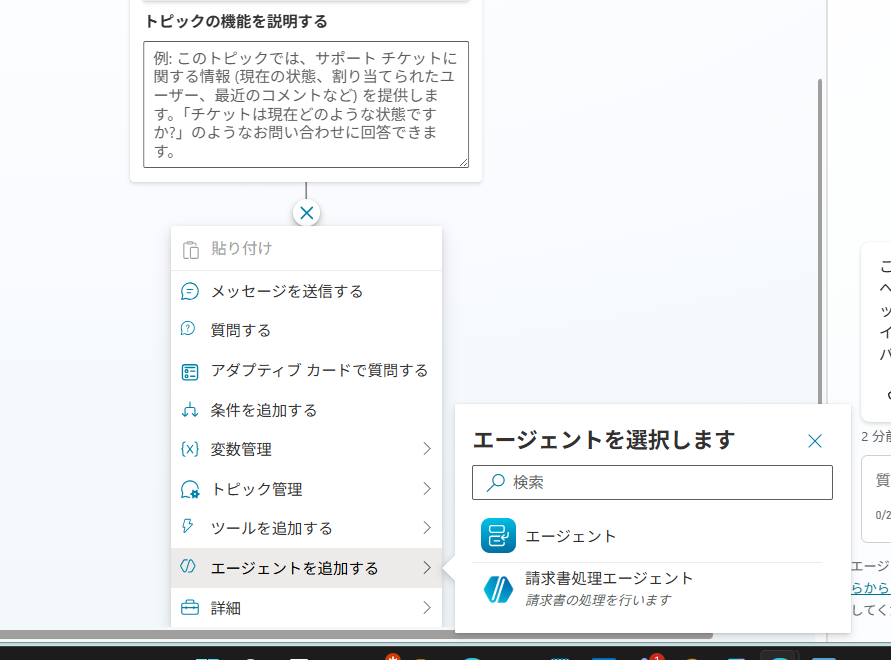Open the らから hyperlink on the right panel

point(876,588)
